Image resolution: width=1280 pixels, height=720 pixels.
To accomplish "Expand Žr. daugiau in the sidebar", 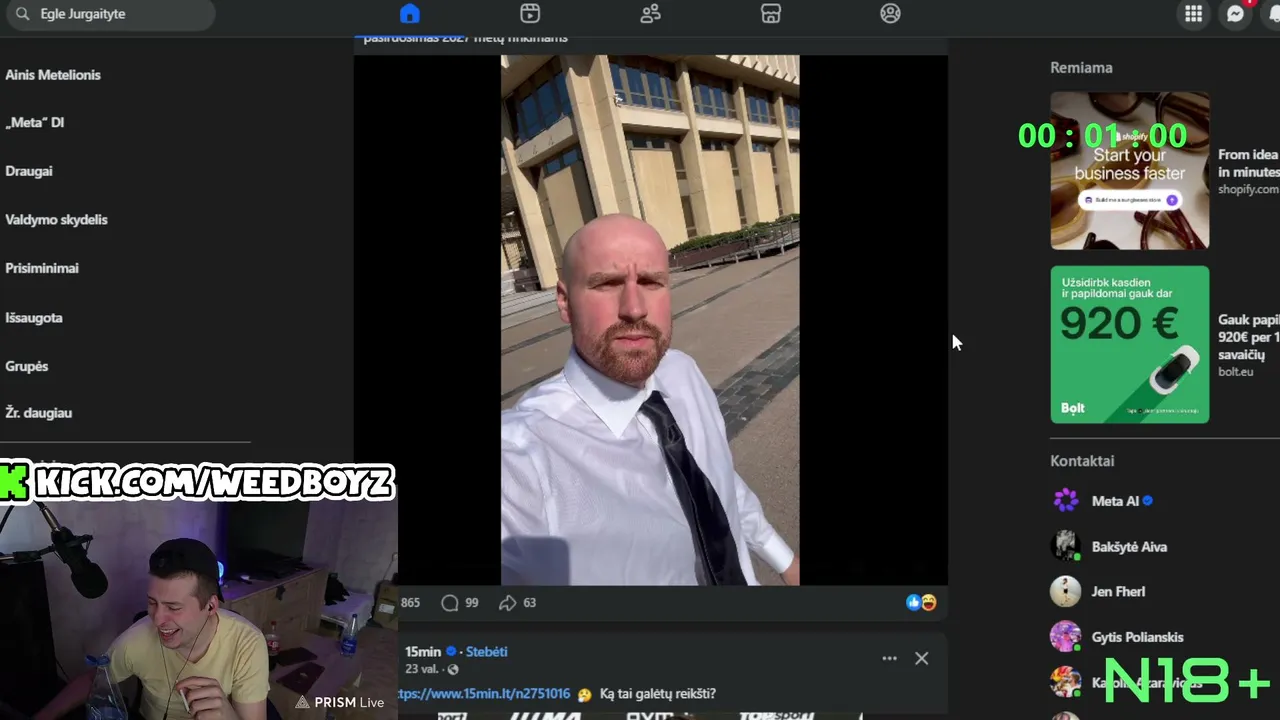I will tap(39, 413).
